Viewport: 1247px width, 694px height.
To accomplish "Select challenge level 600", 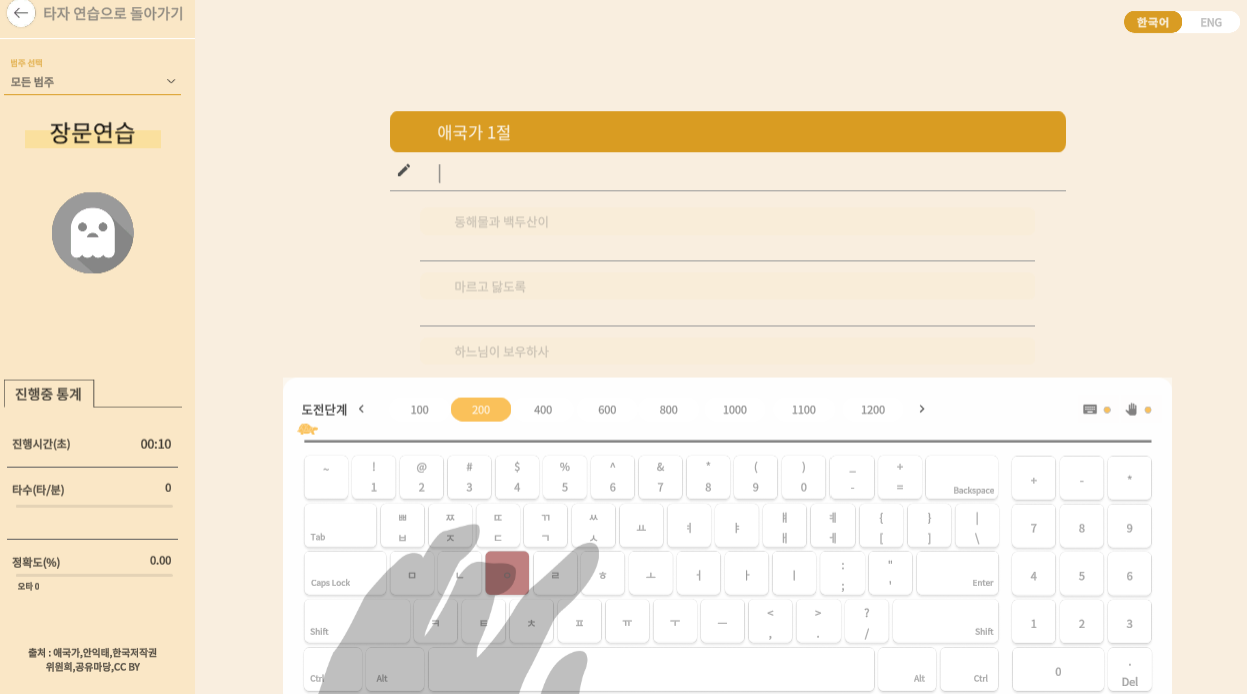I will [x=607, y=410].
